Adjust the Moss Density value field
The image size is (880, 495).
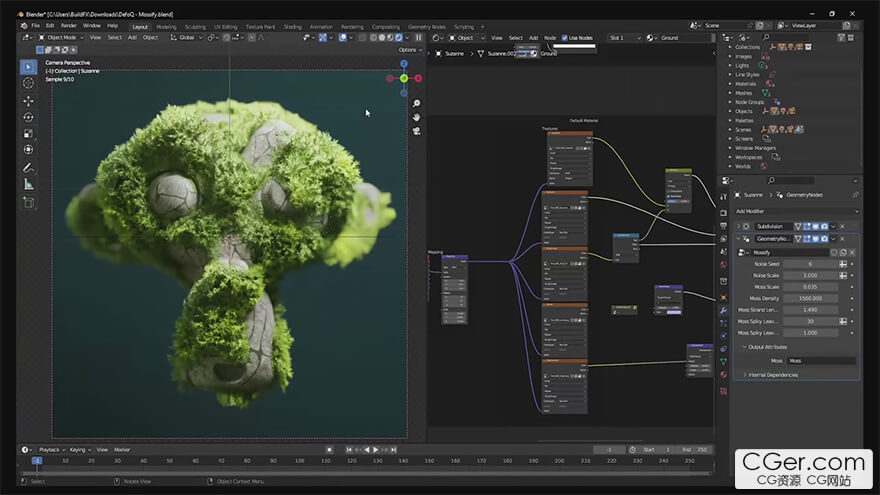810,299
